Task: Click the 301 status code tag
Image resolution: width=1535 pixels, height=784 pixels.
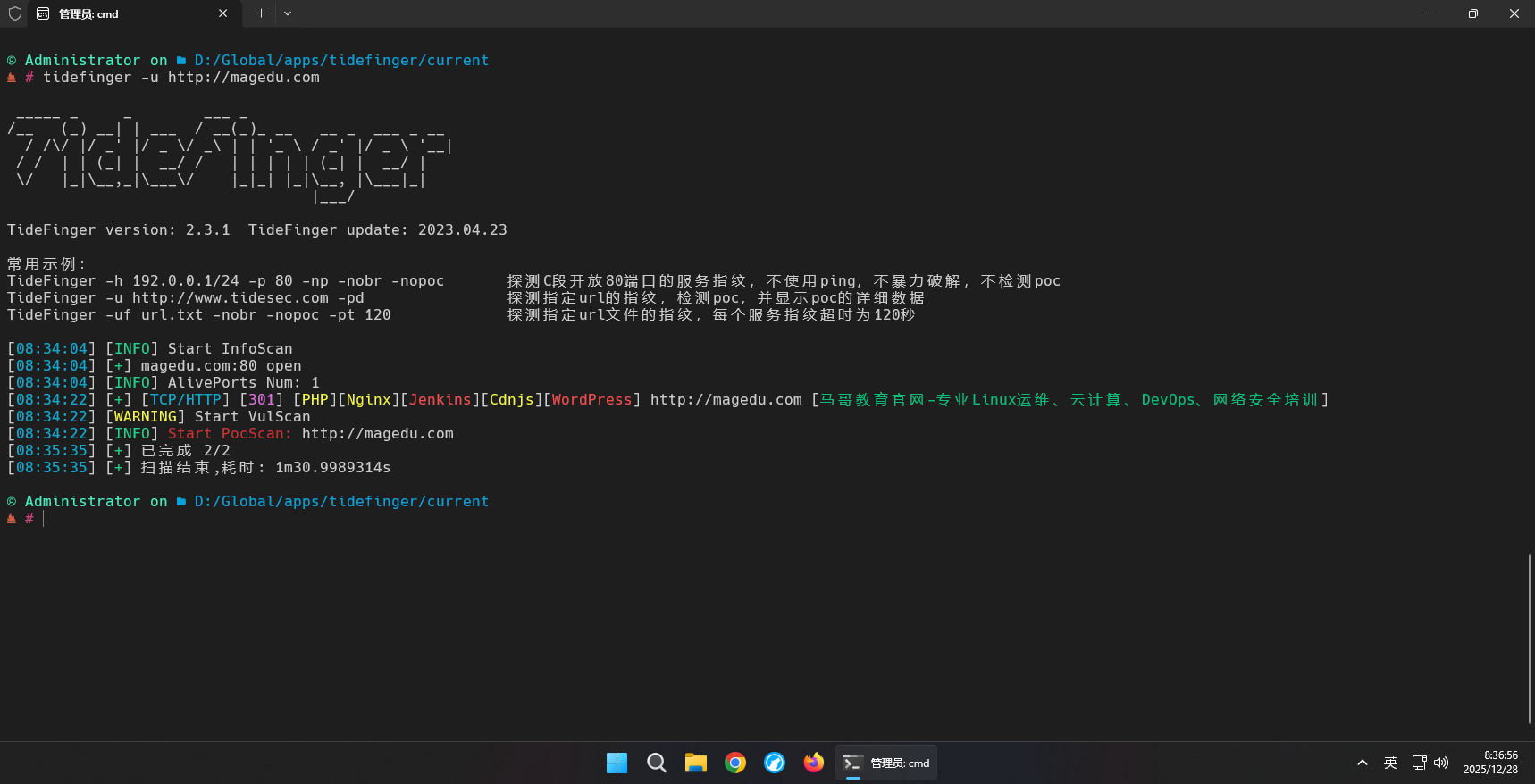Action: tap(262, 400)
